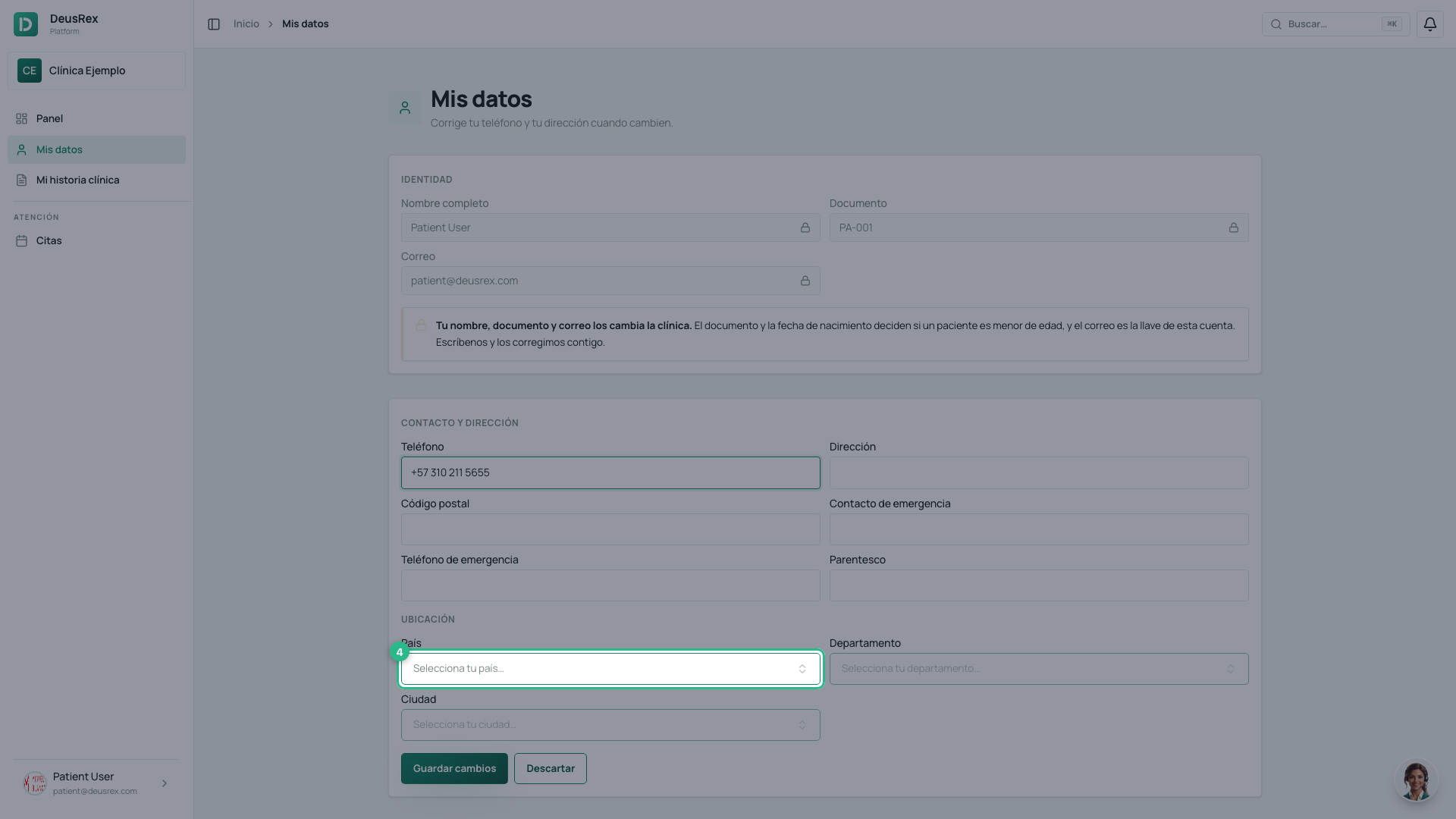Click the lock icon in Correo field
The width and height of the screenshot is (1456, 819).
pos(805,281)
